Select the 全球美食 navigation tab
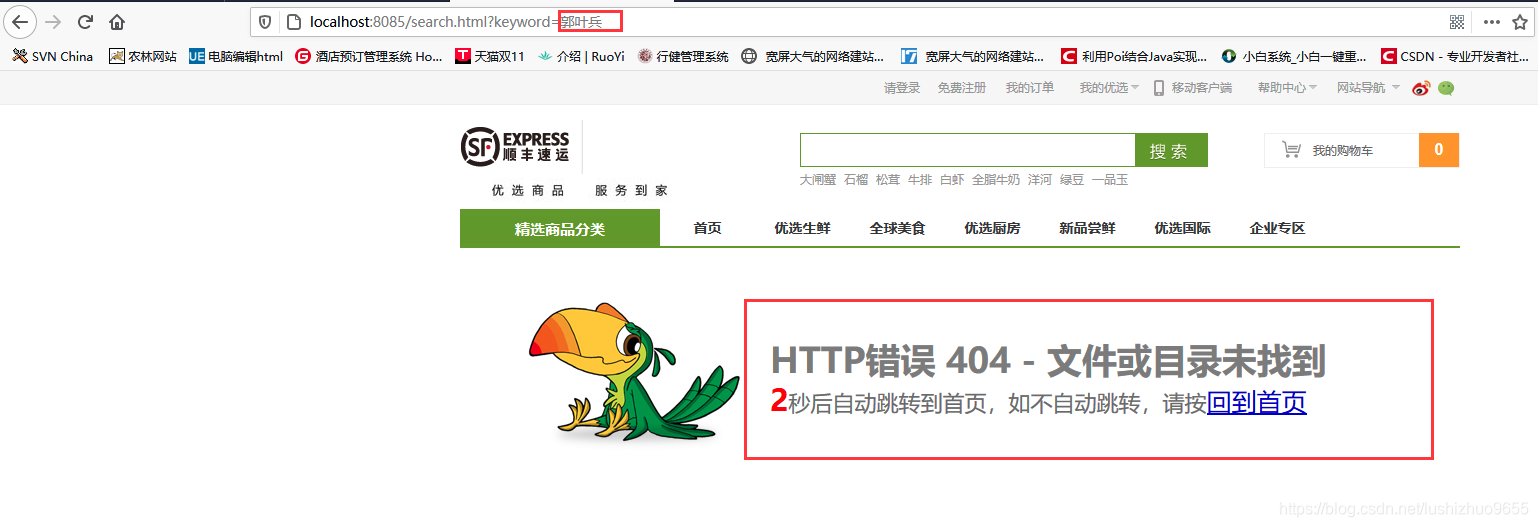Image resolution: width=1538 pixels, height=527 pixels. [x=897, y=228]
